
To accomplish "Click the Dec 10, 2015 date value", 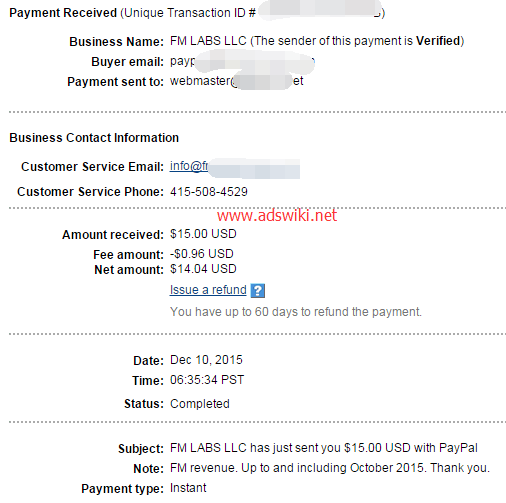I will tap(206, 360).
